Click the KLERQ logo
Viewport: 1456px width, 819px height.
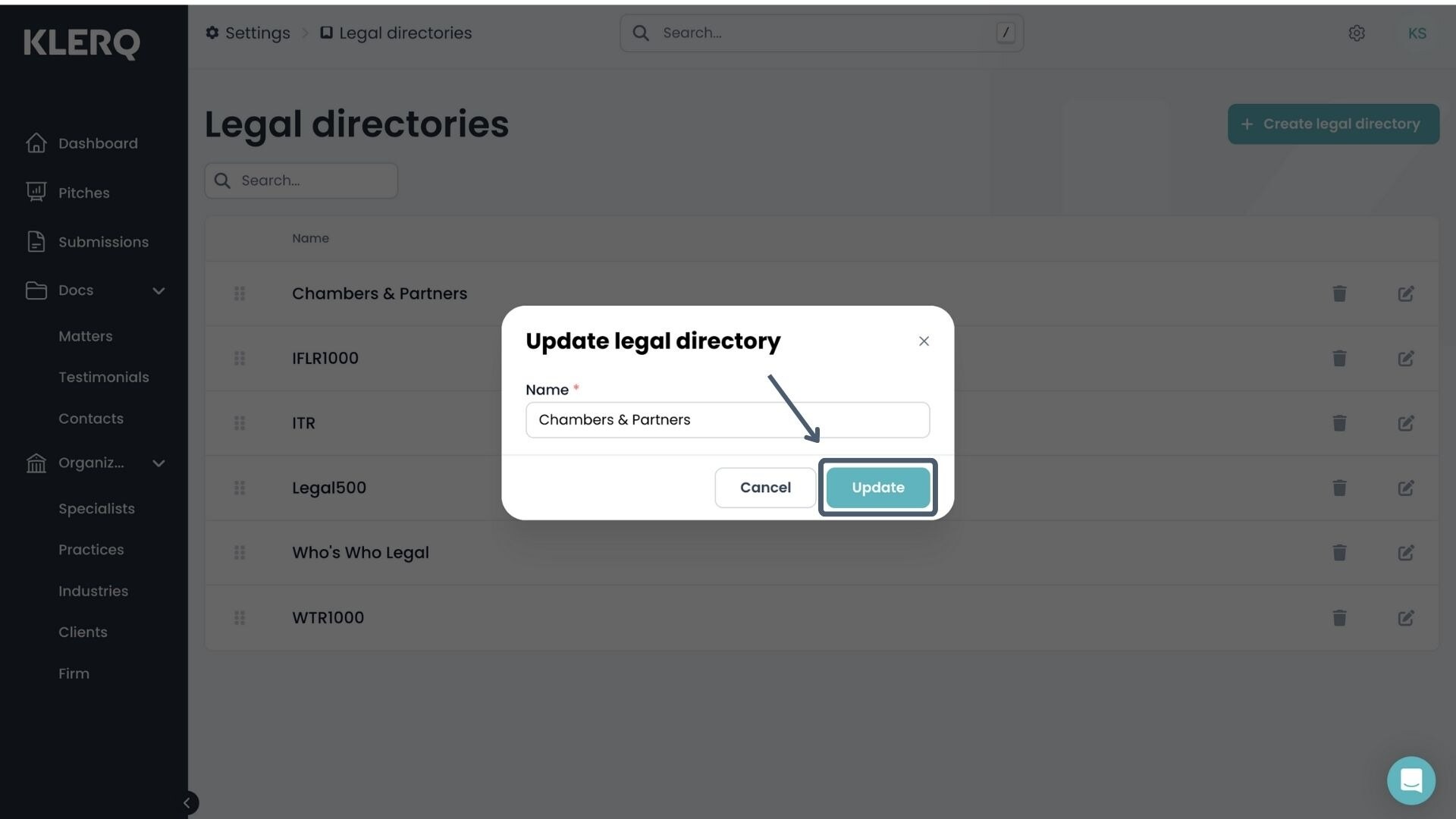click(x=82, y=43)
